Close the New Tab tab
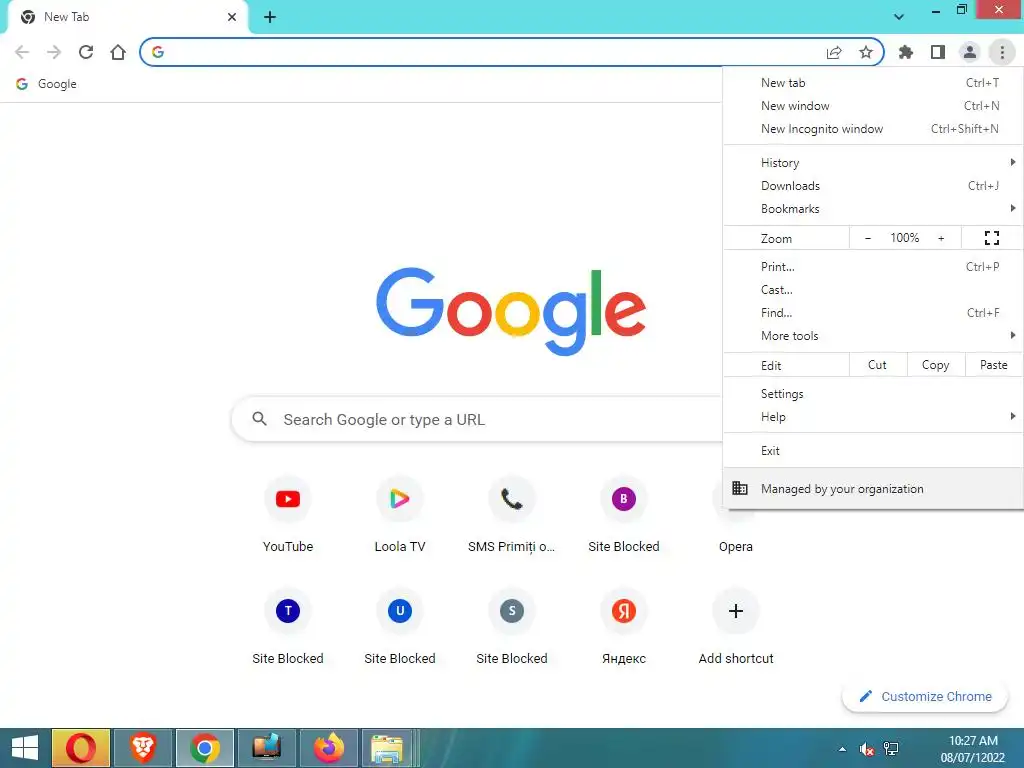 click(x=232, y=17)
